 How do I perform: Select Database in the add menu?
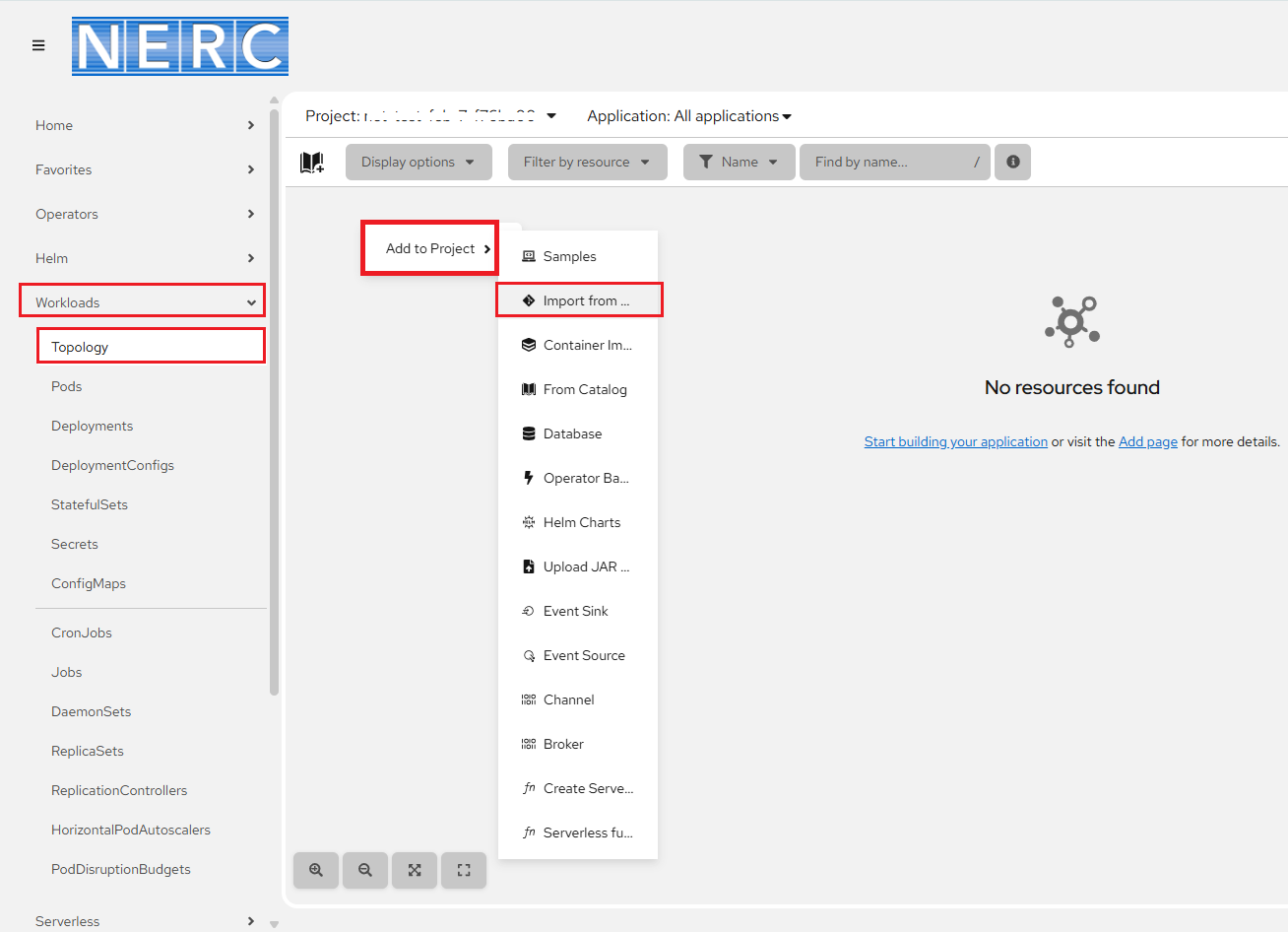click(x=572, y=433)
